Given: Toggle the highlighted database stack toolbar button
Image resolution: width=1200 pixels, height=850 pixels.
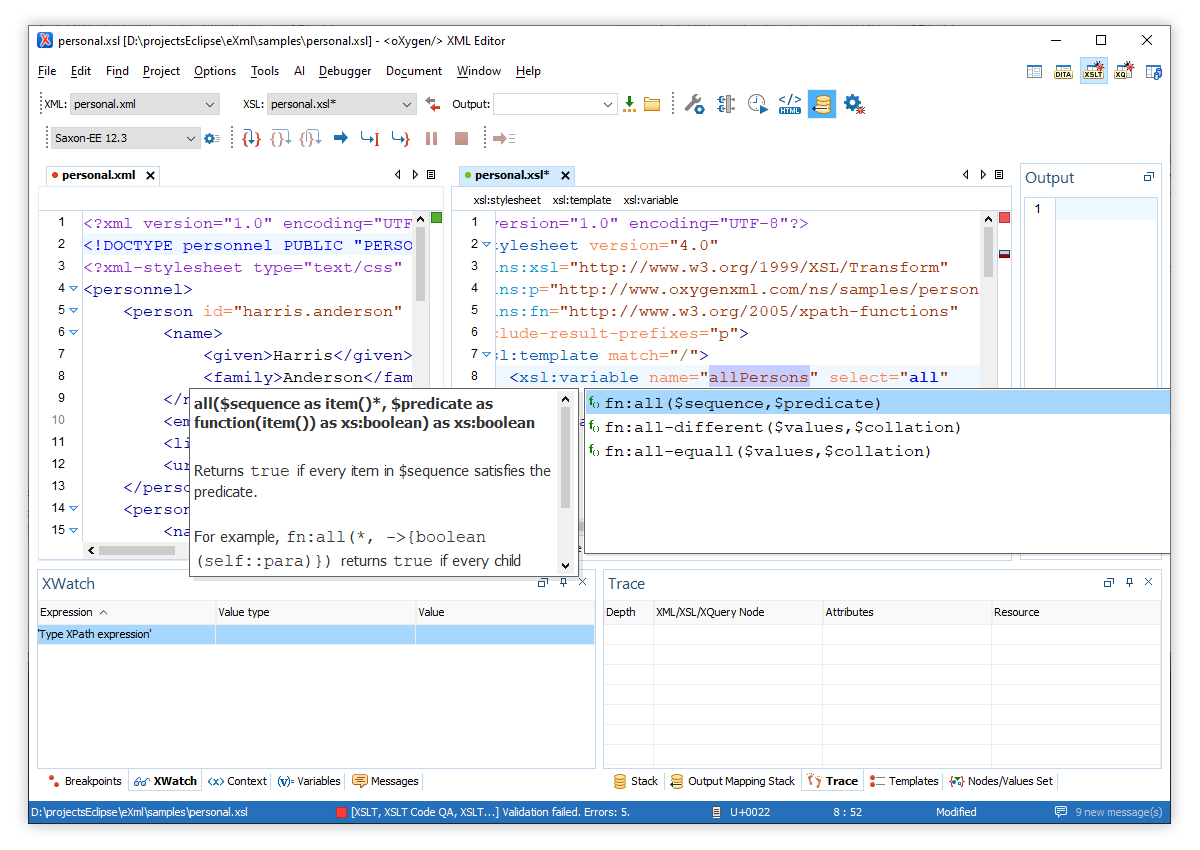Looking at the screenshot, I should [822, 104].
